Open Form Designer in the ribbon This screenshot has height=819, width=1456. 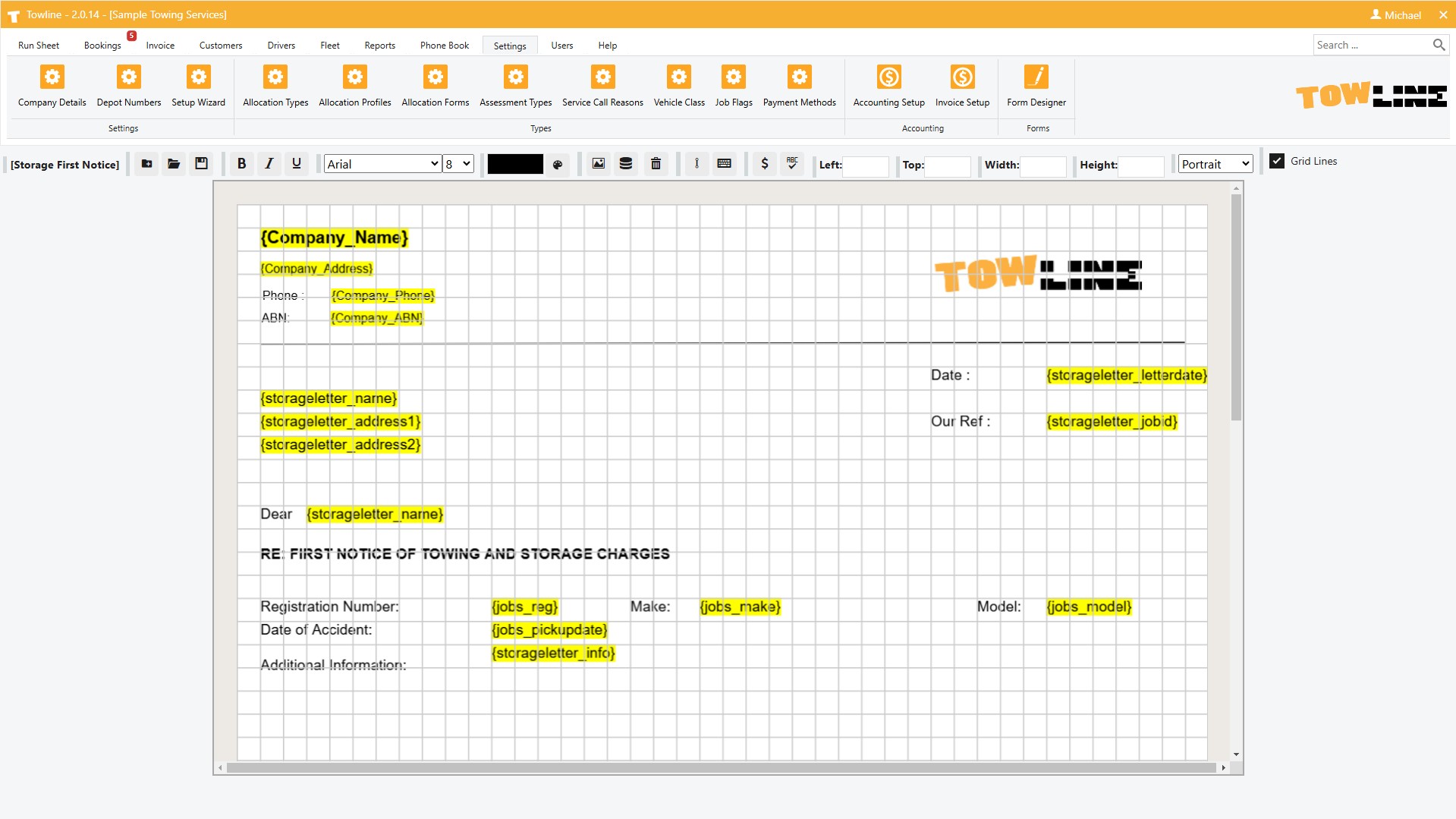[x=1036, y=87]
